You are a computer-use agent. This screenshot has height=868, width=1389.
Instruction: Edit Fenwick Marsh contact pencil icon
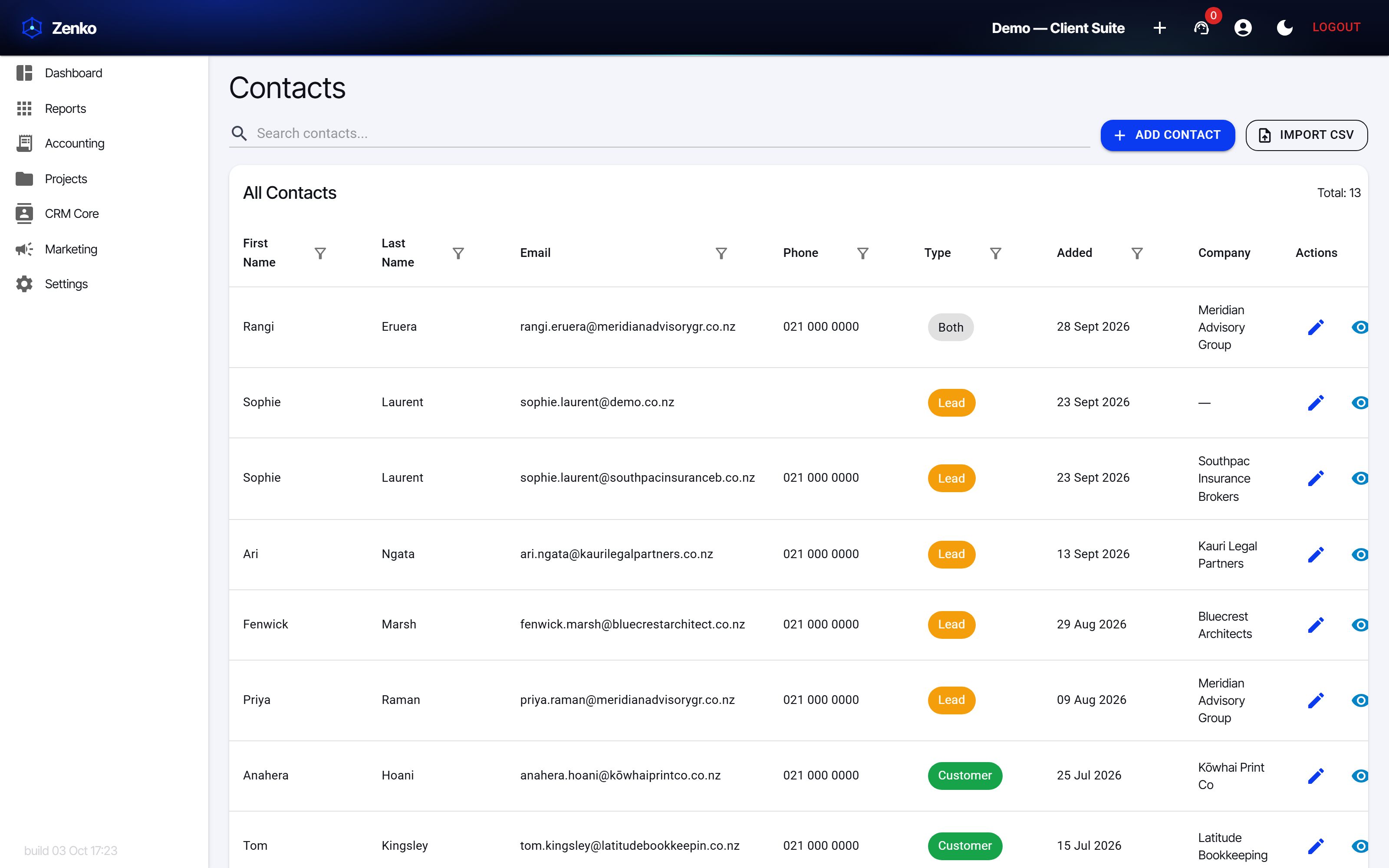[x=1316, y=625]
